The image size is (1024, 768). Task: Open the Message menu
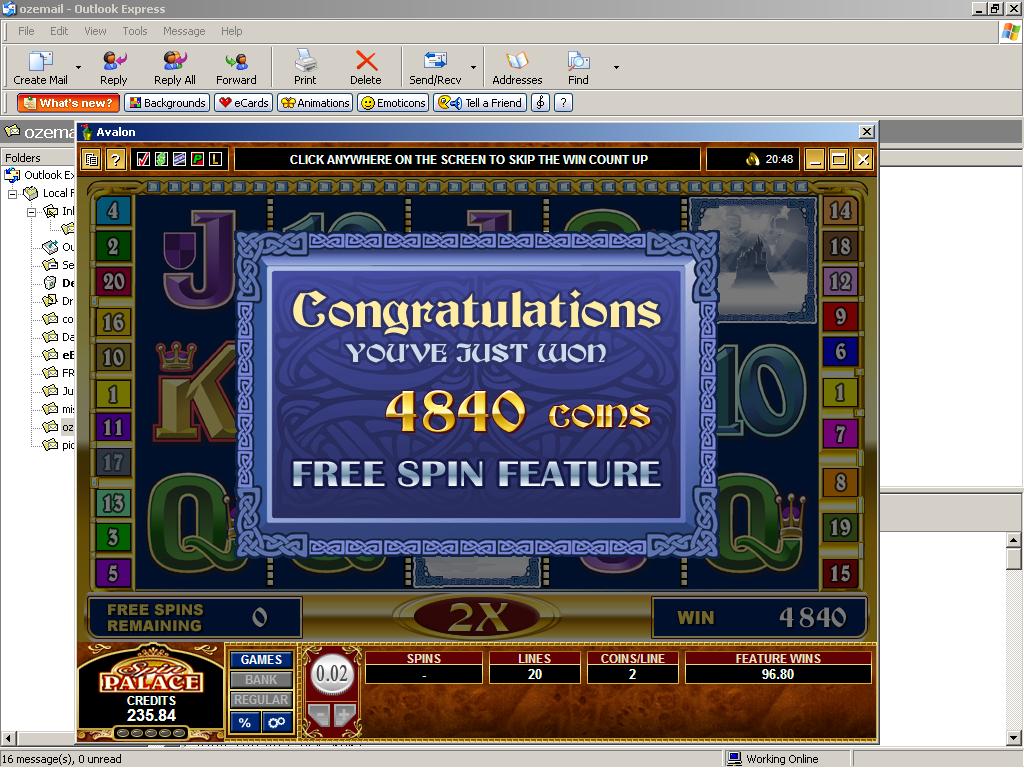[x=184, y=31]
